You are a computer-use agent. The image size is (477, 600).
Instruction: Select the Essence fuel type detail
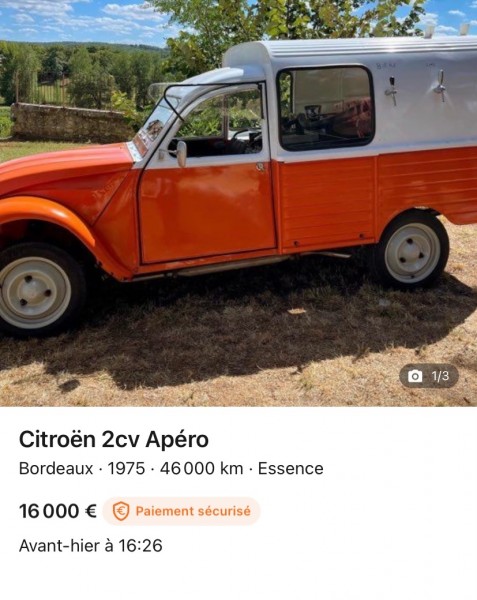pos(291,468)
